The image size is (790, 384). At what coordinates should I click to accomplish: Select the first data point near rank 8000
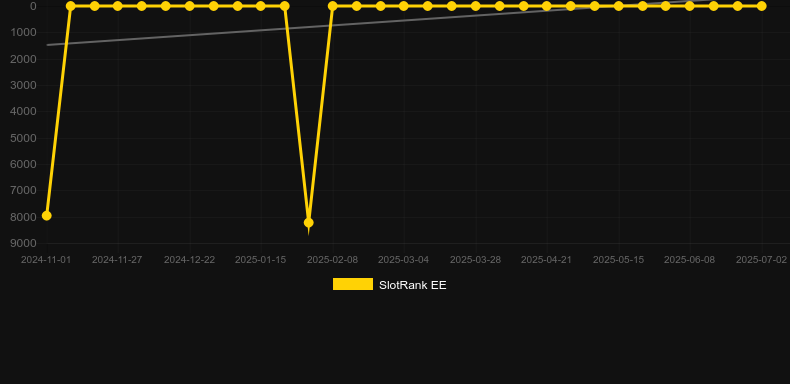pyautogui.click(x=46, y=216)
